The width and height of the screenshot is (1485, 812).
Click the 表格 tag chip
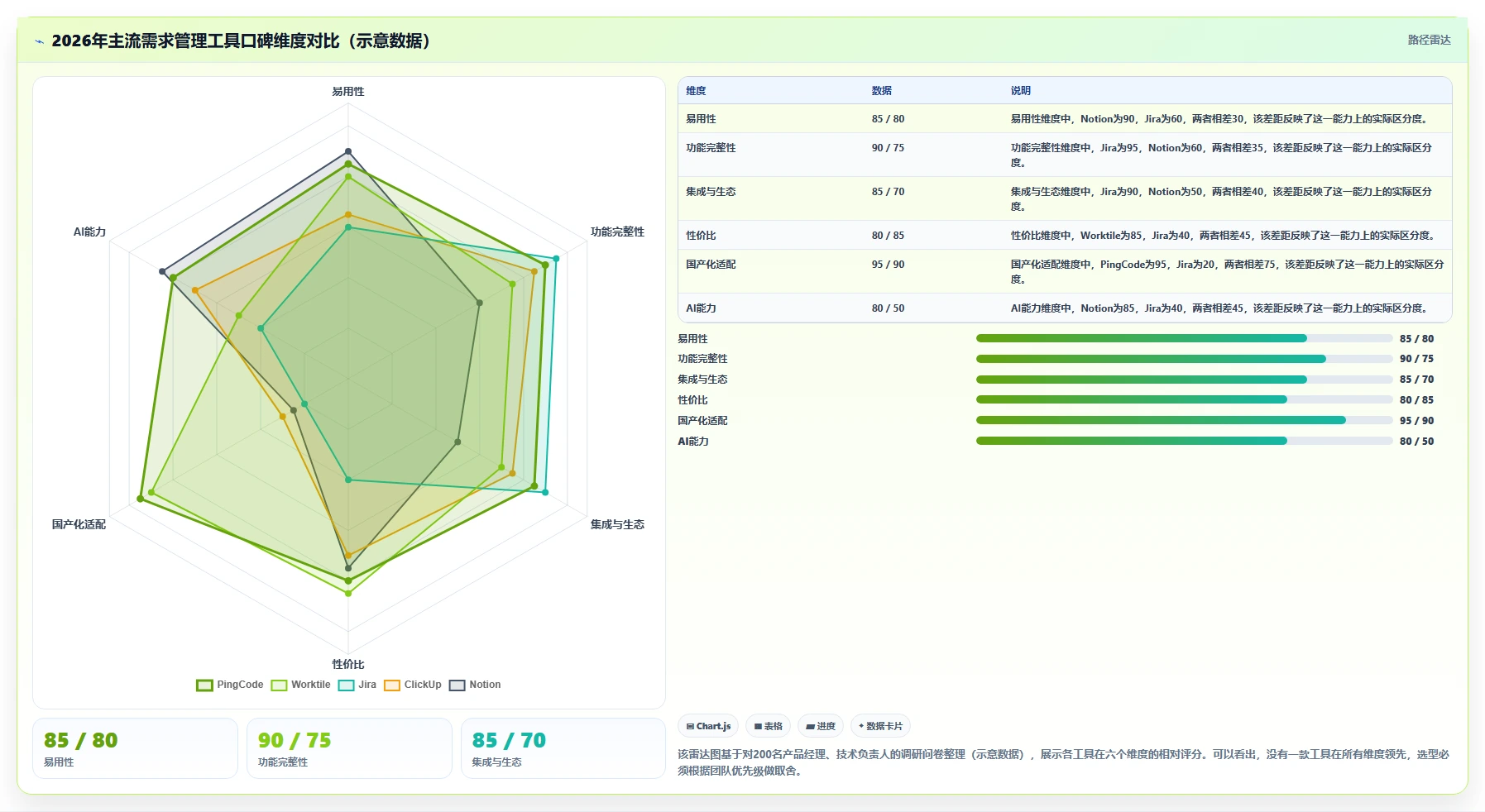[x=768, y=726]
